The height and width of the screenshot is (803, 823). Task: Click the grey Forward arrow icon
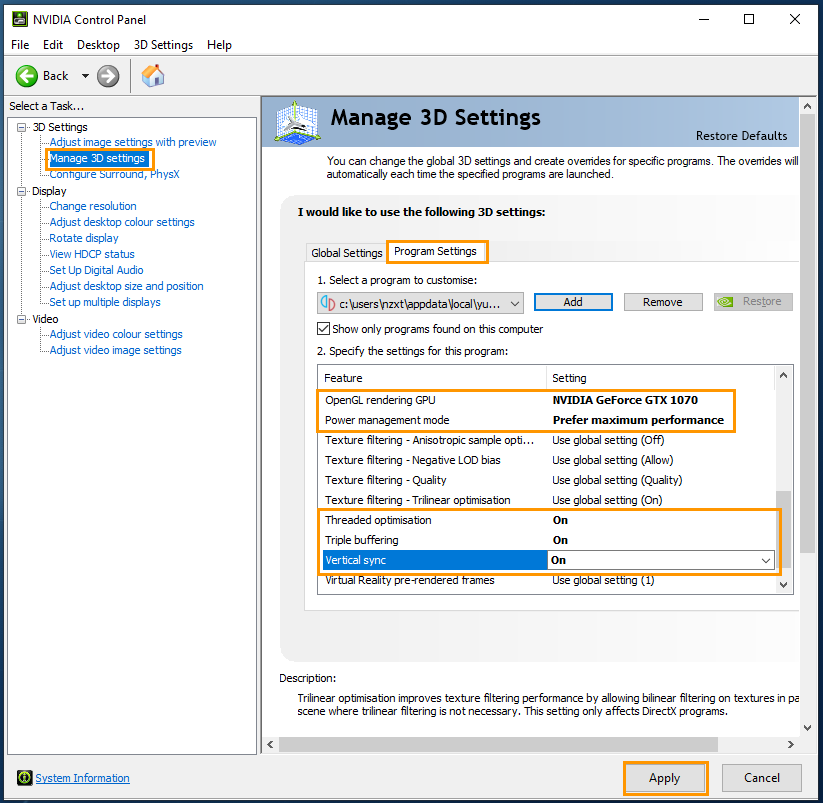pyautogui.click(x=108, y=76)
